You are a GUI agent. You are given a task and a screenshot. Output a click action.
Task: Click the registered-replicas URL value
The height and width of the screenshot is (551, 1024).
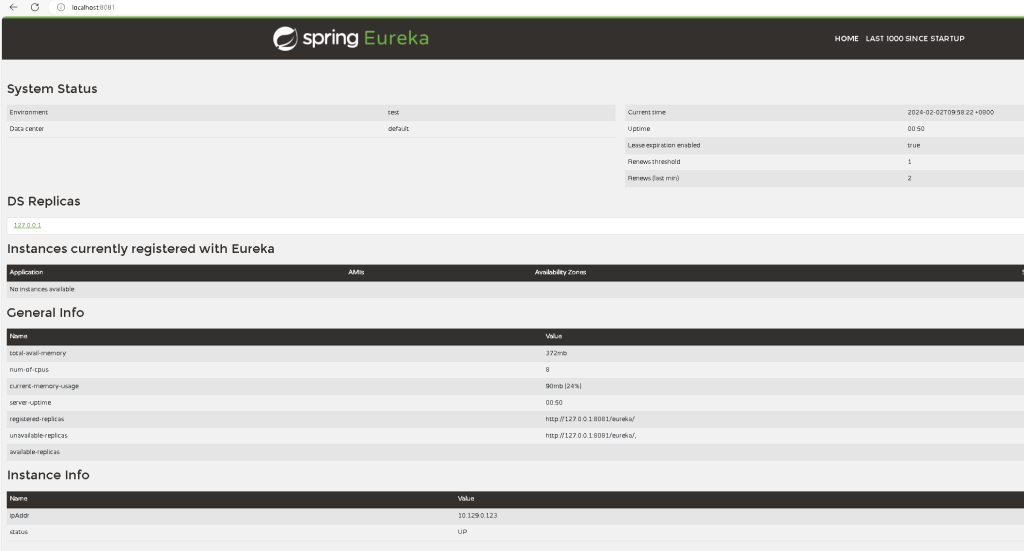pyautogui.click(x=590, y=419)
